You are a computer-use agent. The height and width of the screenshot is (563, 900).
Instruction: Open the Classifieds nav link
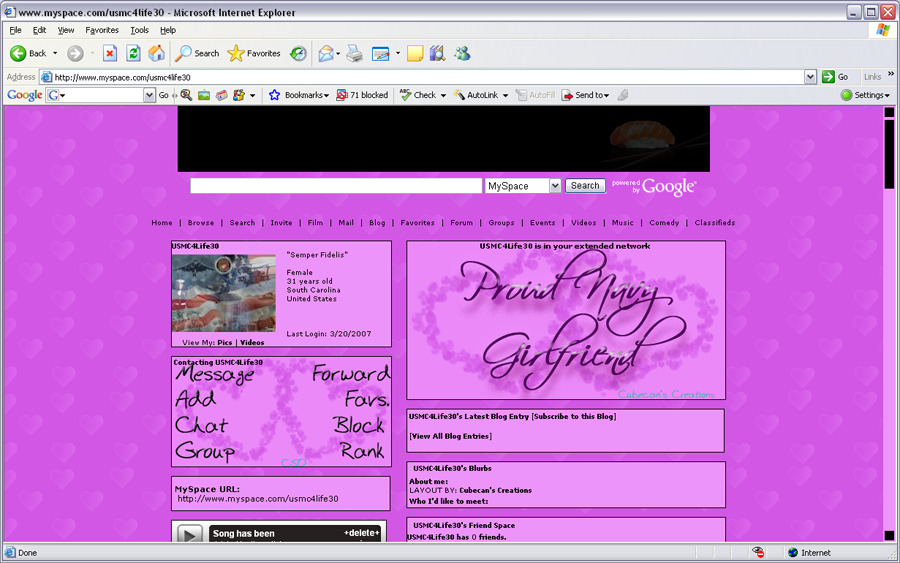[715, 223]
